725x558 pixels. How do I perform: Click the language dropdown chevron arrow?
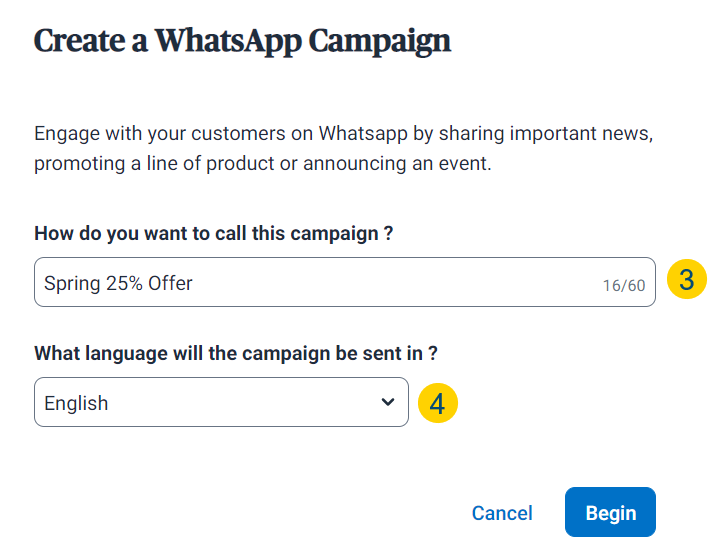[388, 402]
